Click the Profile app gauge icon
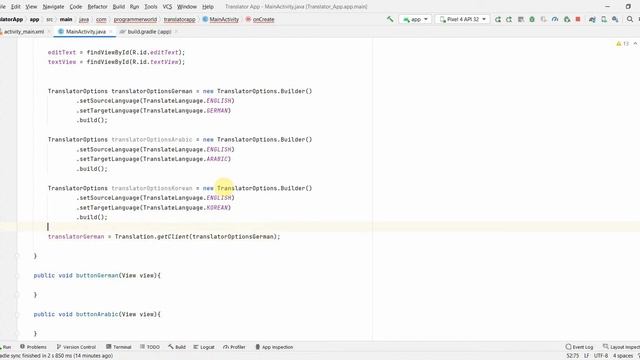This screenshot has width=640, height=360. [555, 19]
